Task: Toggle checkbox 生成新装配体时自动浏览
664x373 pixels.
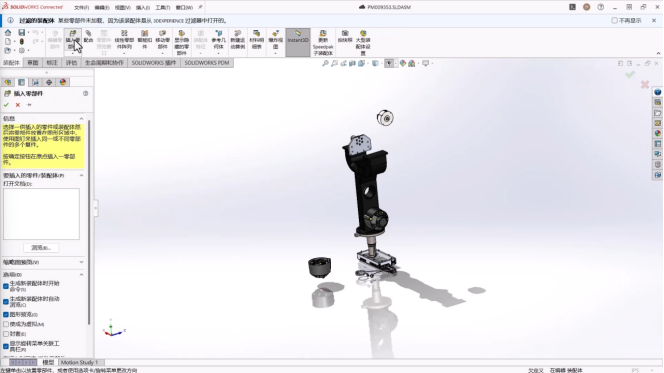Action: 6,301
